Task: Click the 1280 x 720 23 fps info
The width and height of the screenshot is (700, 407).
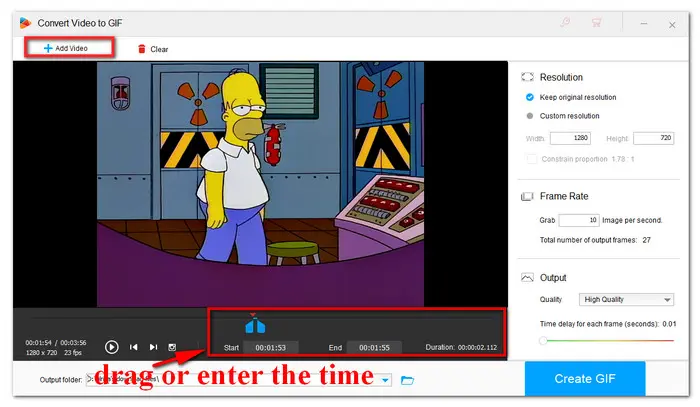Action: coord(54,353)
